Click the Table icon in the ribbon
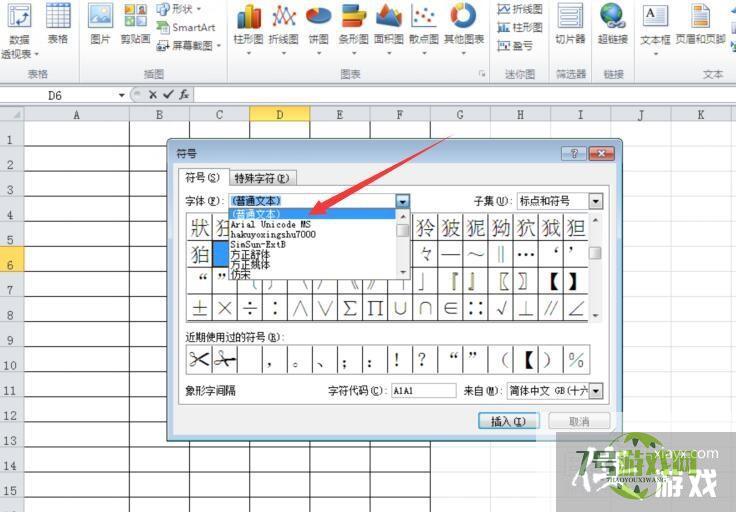 coord(58,23)
